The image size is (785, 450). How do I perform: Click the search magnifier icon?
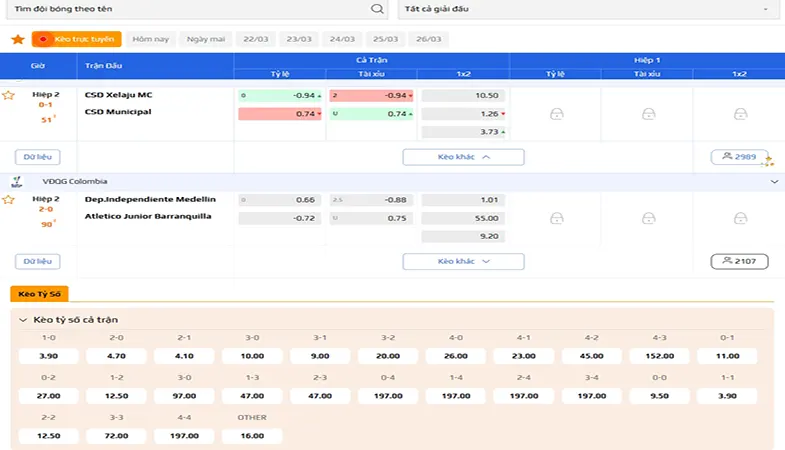pyautogui.click(x=377, y=9)
